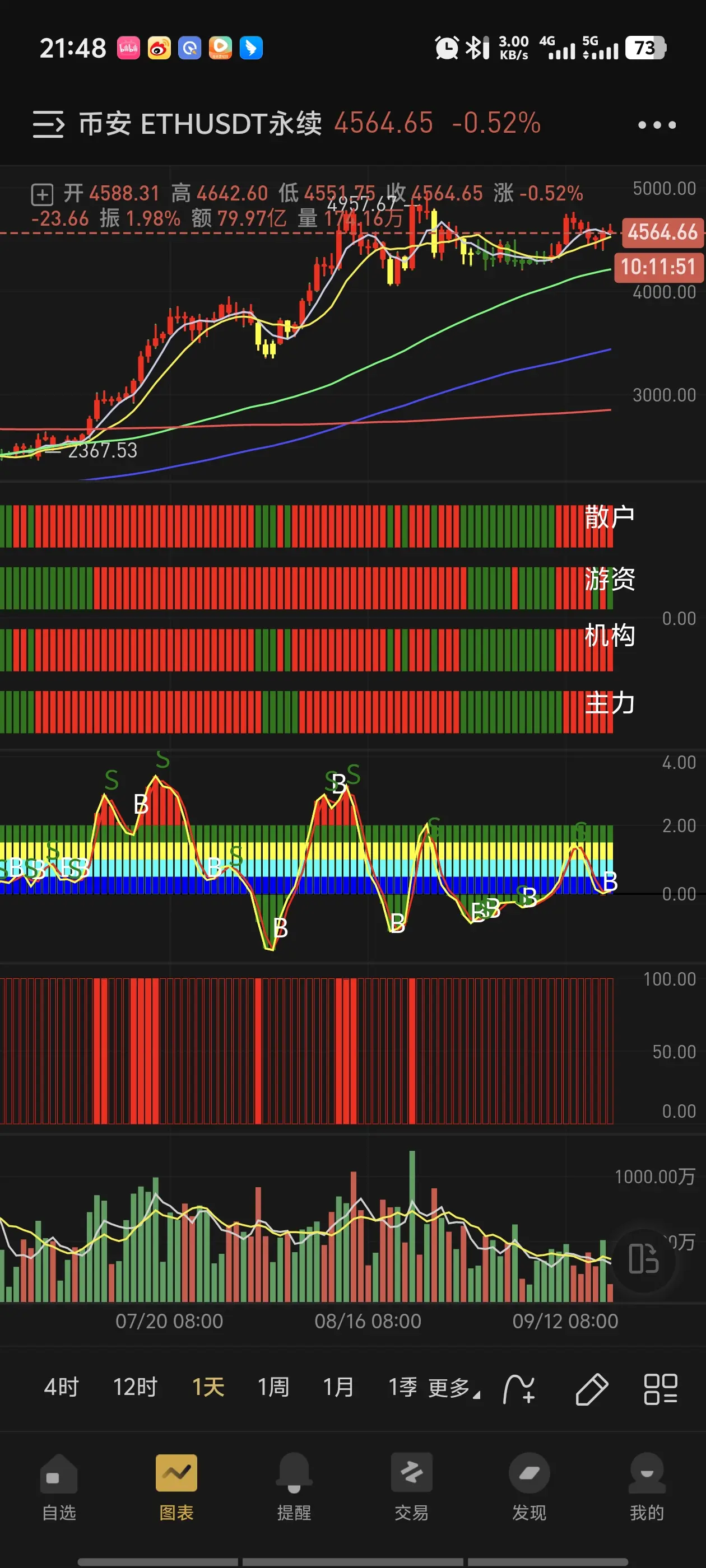Select the 12时 timeframe
Viewport: 706px width, 1568px height.
135,1387
